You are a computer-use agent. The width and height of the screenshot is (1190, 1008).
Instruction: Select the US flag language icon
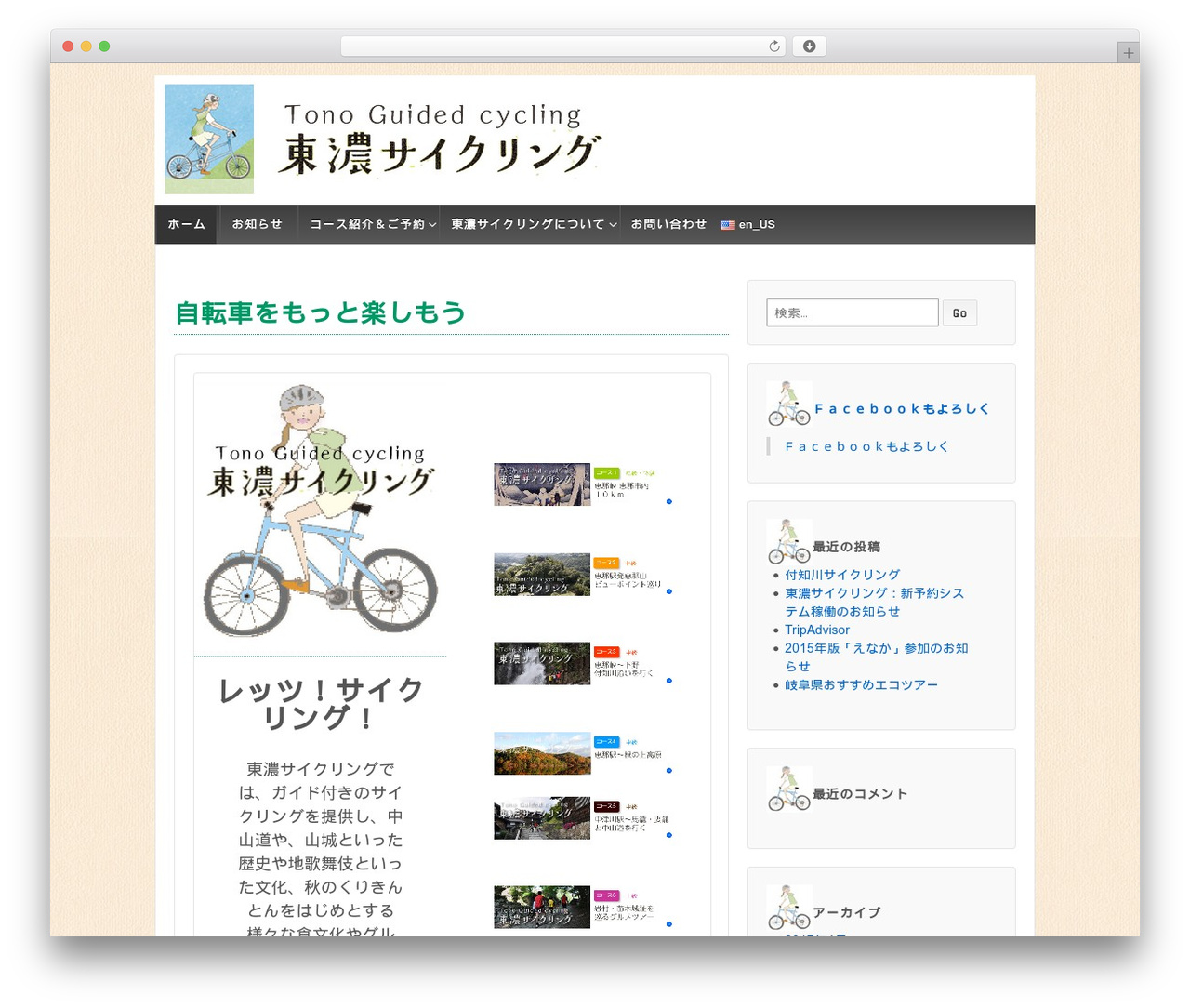click(x=728, y=225)
